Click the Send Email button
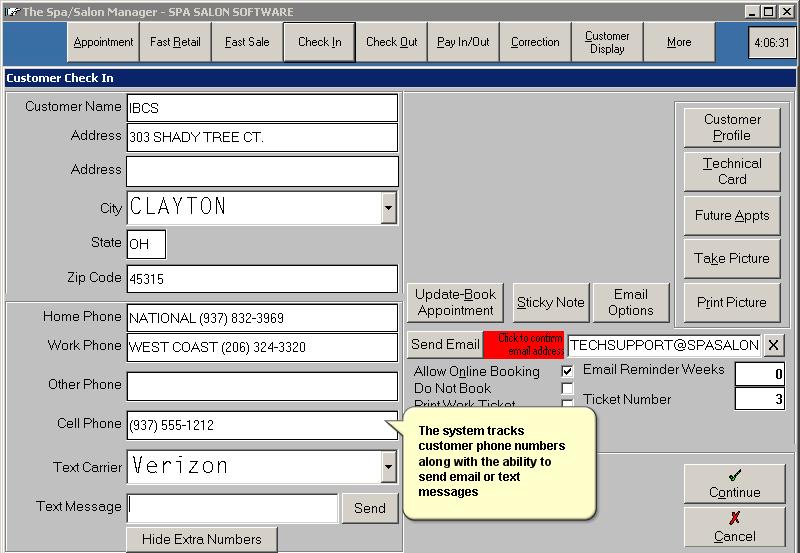800x553 pixels. pyautogui.click(x=445, y=344)
